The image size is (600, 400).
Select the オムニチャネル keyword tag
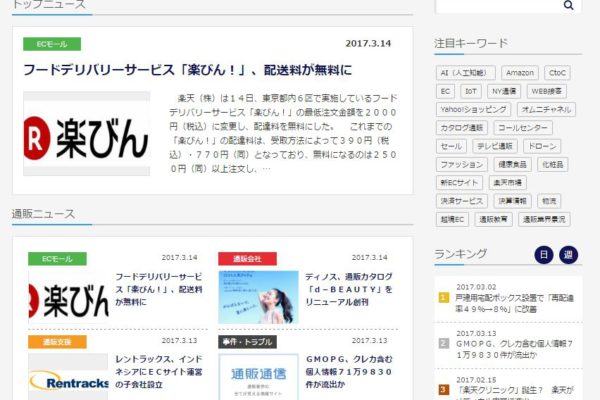[546, 109]
